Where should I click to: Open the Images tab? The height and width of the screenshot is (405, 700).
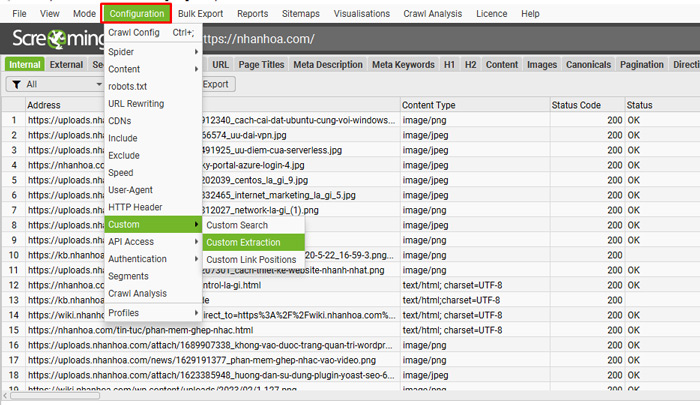[542, 65]
